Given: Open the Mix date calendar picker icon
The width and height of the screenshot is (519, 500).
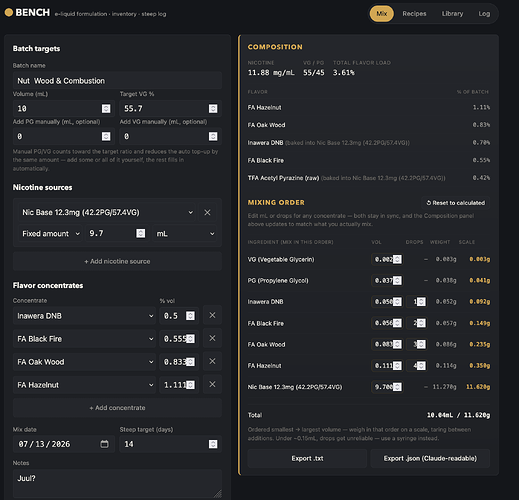Looking at the screenshot, I should click(105, 444).
